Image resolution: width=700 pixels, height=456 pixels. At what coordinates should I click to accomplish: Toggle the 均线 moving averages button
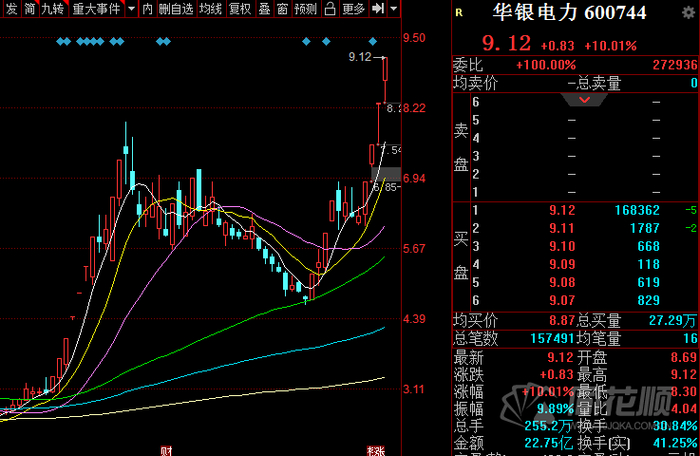point(210,8)
